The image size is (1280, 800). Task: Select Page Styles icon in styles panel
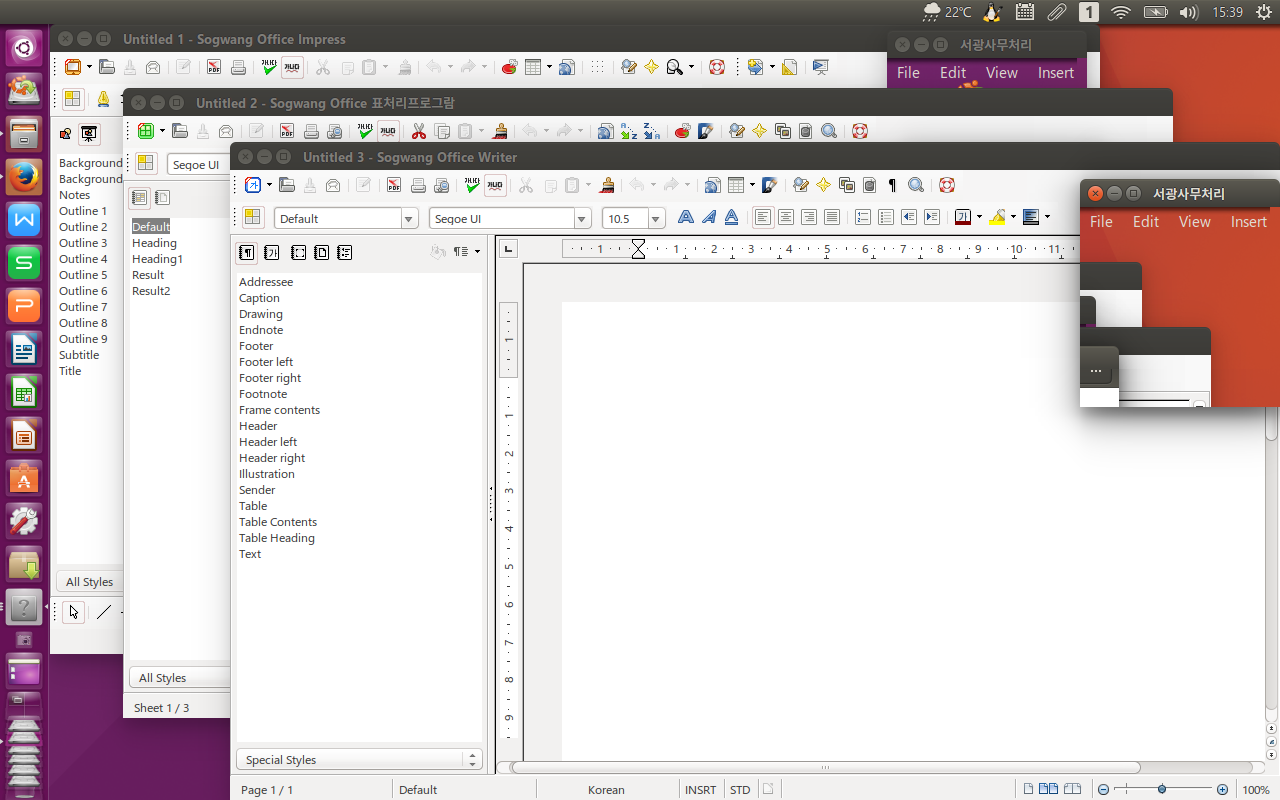tap(321, 252)
